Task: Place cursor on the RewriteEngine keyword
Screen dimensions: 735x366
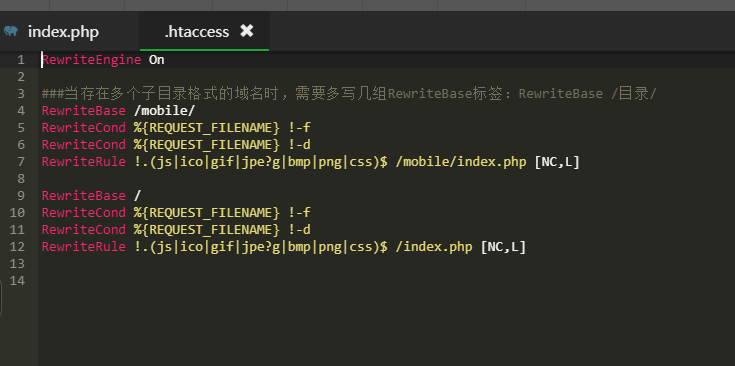Action: (91, 60)
